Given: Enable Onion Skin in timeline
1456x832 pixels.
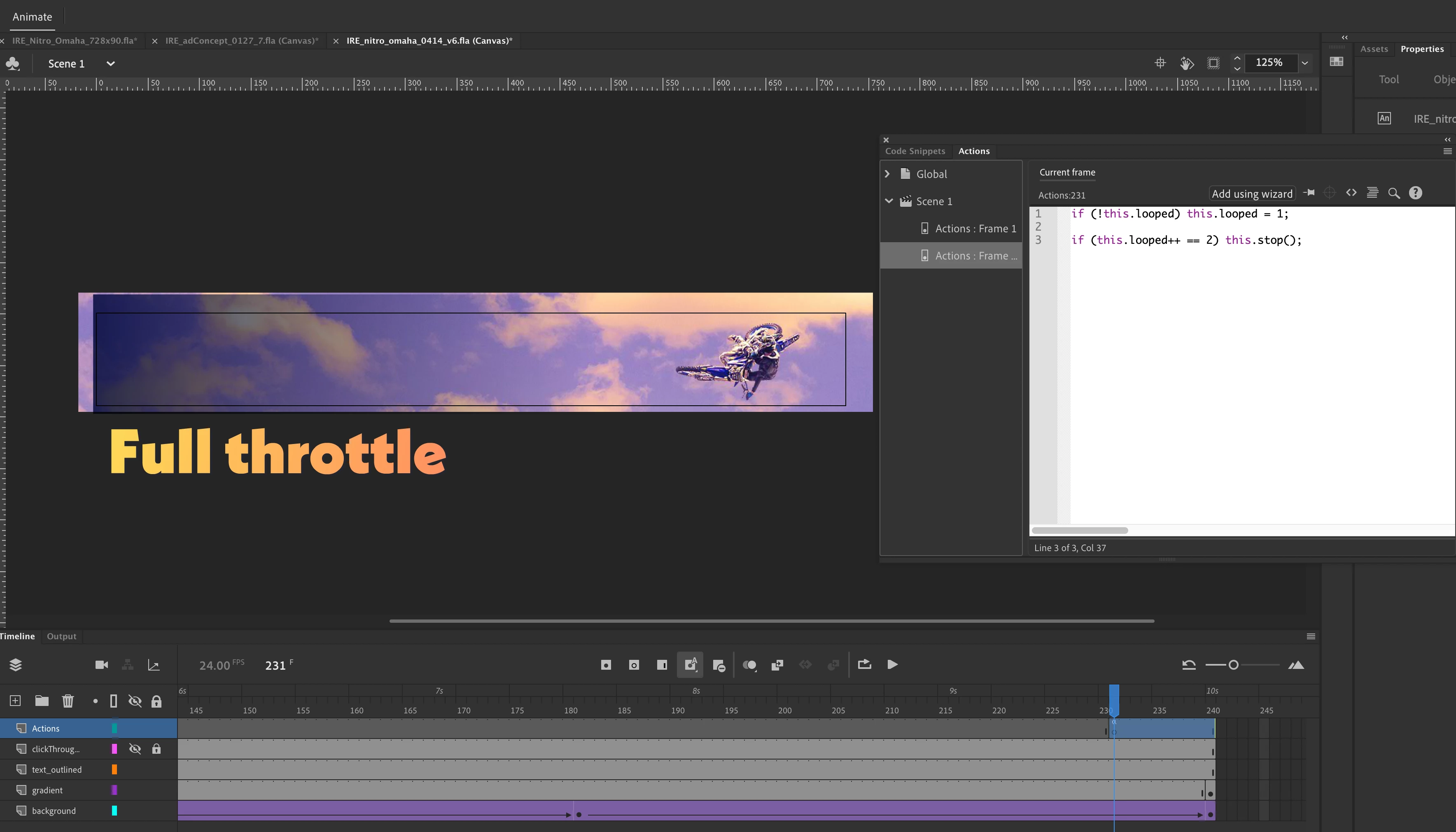Looking at the screenshot, I should [x=749, y=665].
